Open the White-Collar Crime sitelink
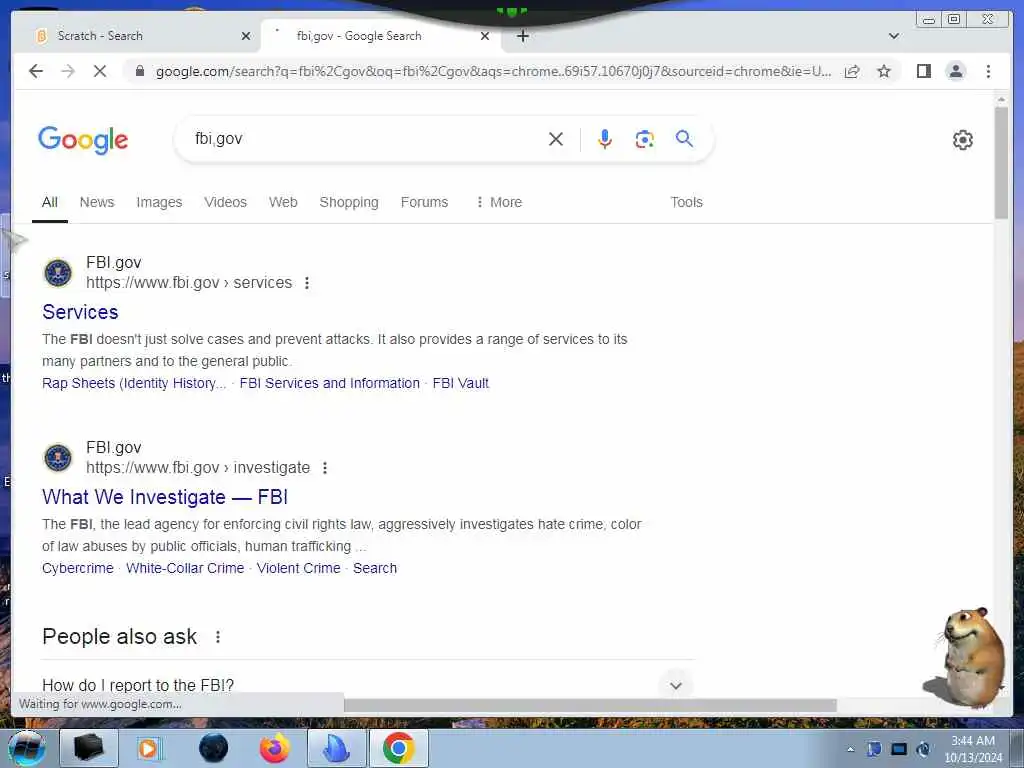1024x768 pixels. pos(185,568)
